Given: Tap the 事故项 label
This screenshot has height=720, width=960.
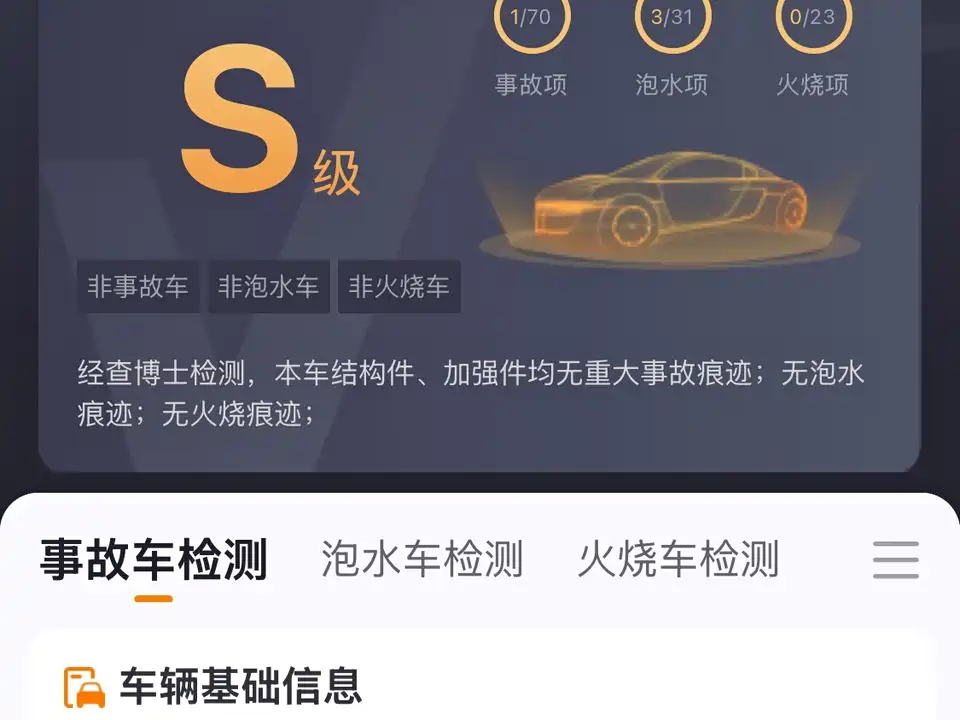Looking at the screenshot, I should click(531, 84).
